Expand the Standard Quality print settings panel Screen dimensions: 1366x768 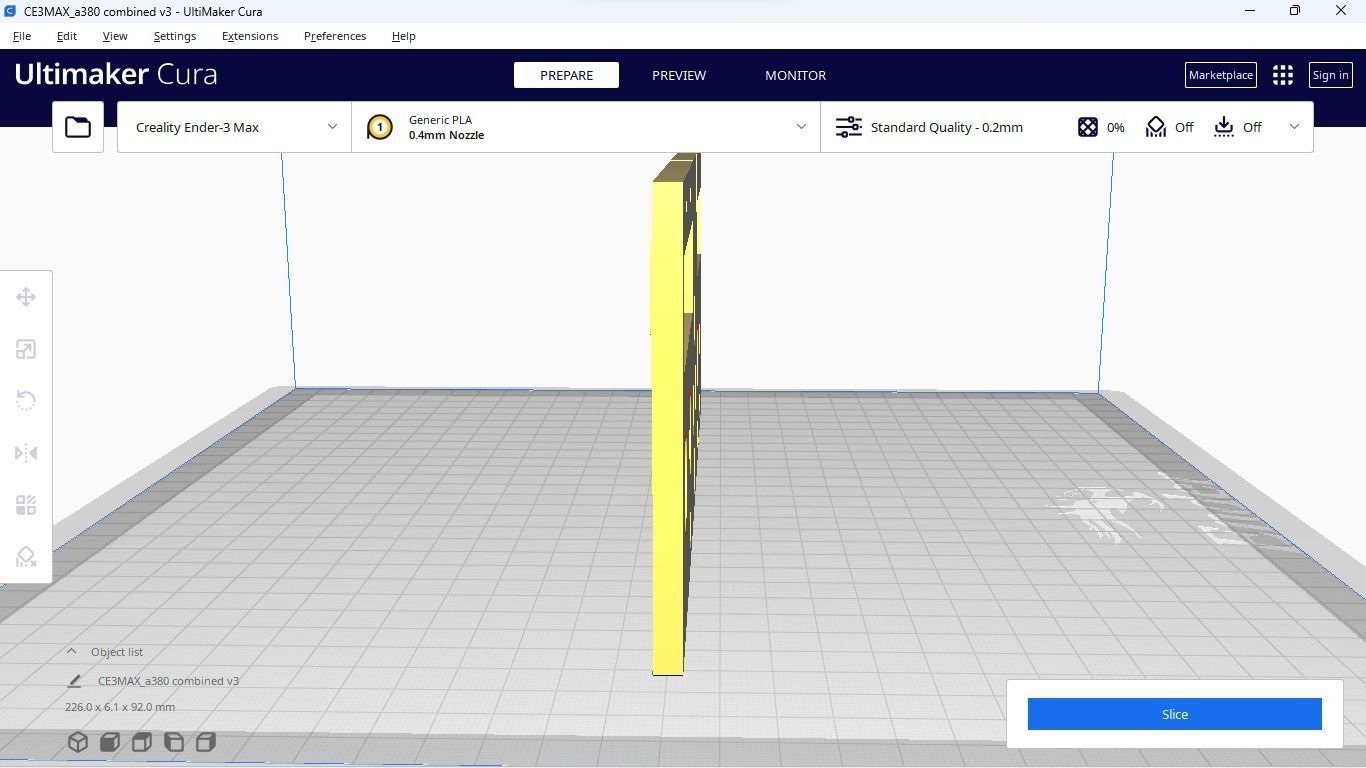coord(1066,127)
